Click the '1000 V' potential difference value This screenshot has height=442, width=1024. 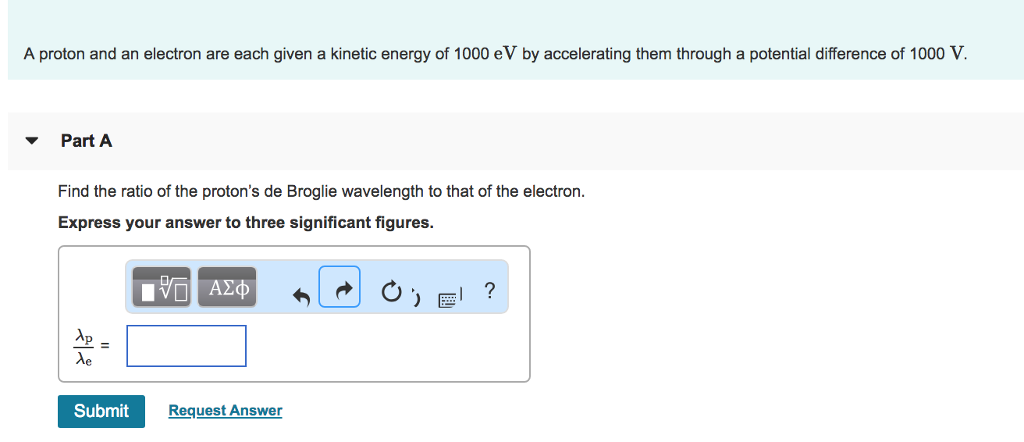point(937,54)
